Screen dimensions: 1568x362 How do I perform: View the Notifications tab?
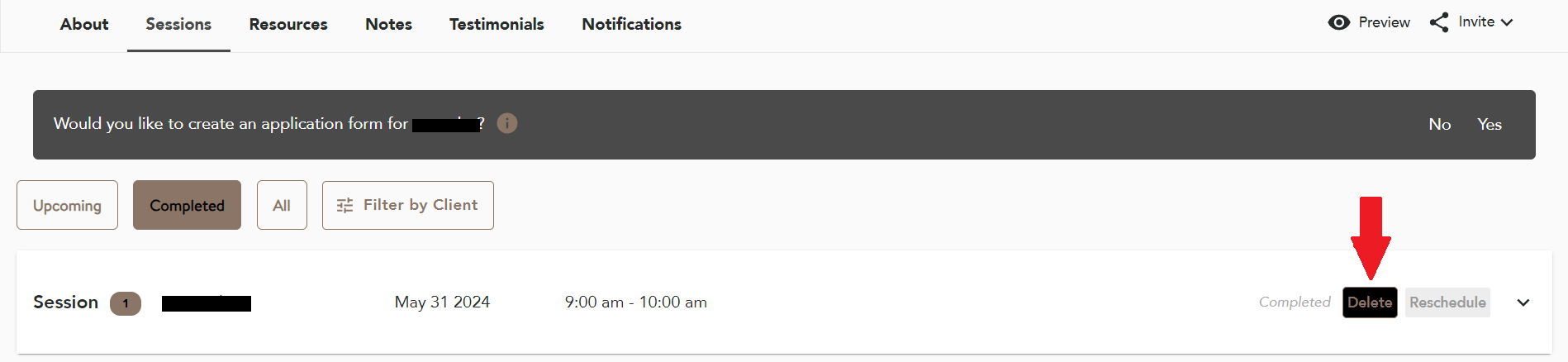coord(631,24)
